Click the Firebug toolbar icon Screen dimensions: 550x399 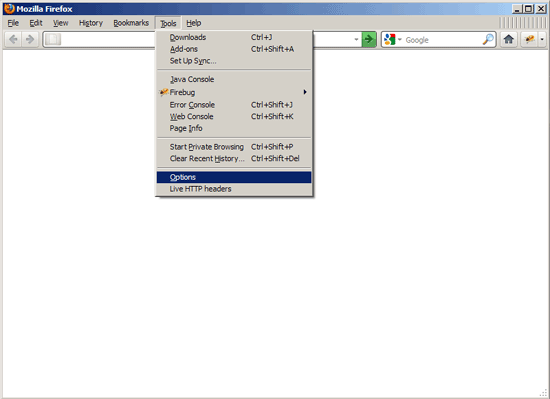[530, 39]
